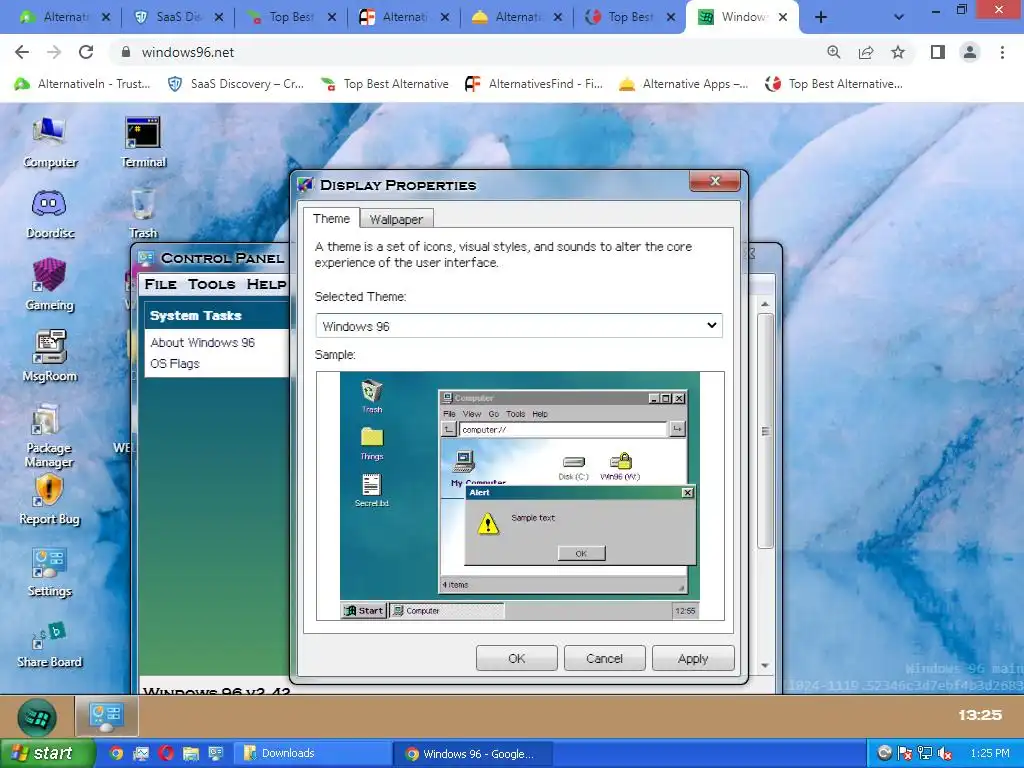Image resolution: width=1024 pixels, height=768 pixels.
Task: Open the tab search chevron in Chrome
Action: click(899, 18)
